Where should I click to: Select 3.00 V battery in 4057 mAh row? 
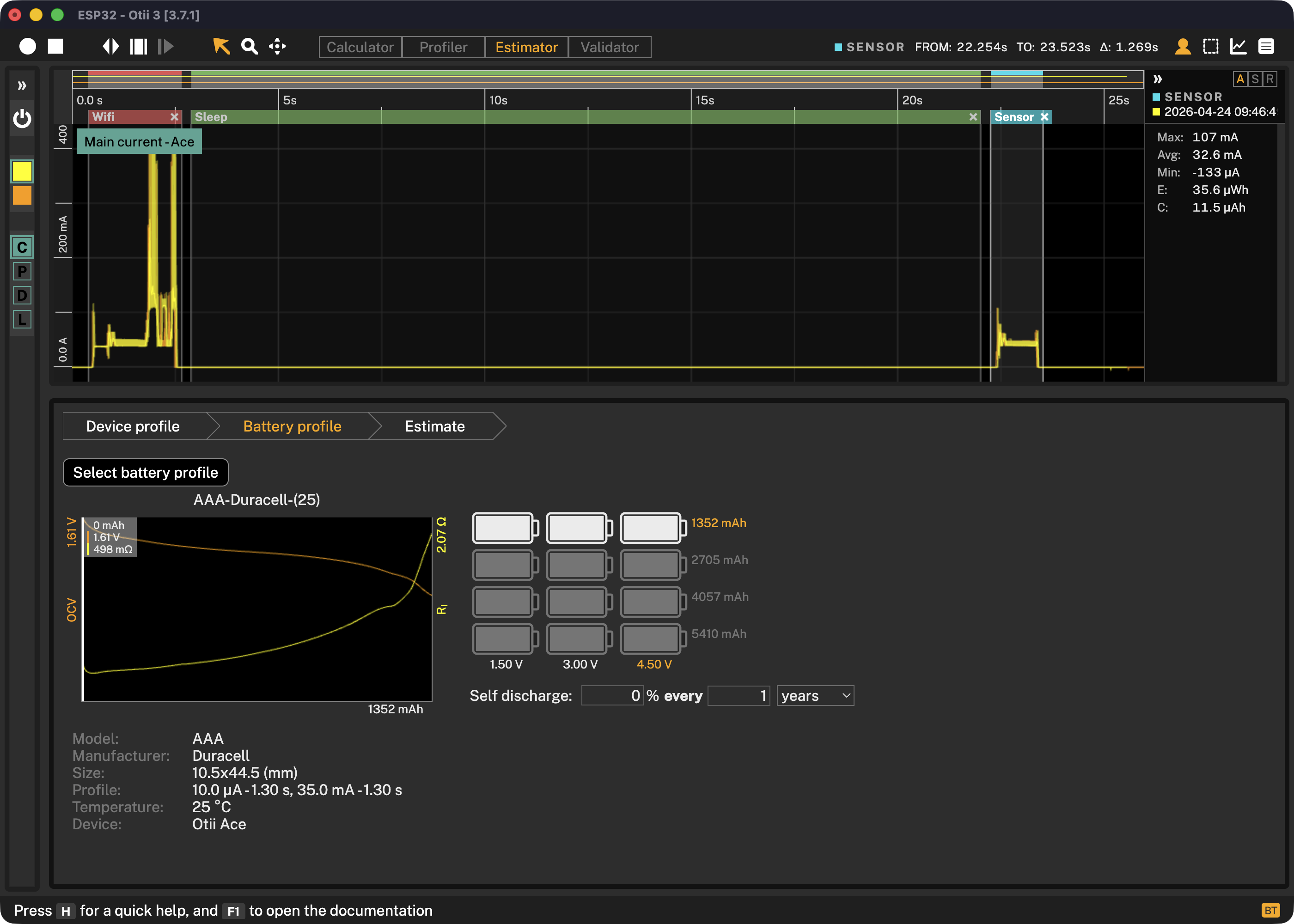point(579,602)
